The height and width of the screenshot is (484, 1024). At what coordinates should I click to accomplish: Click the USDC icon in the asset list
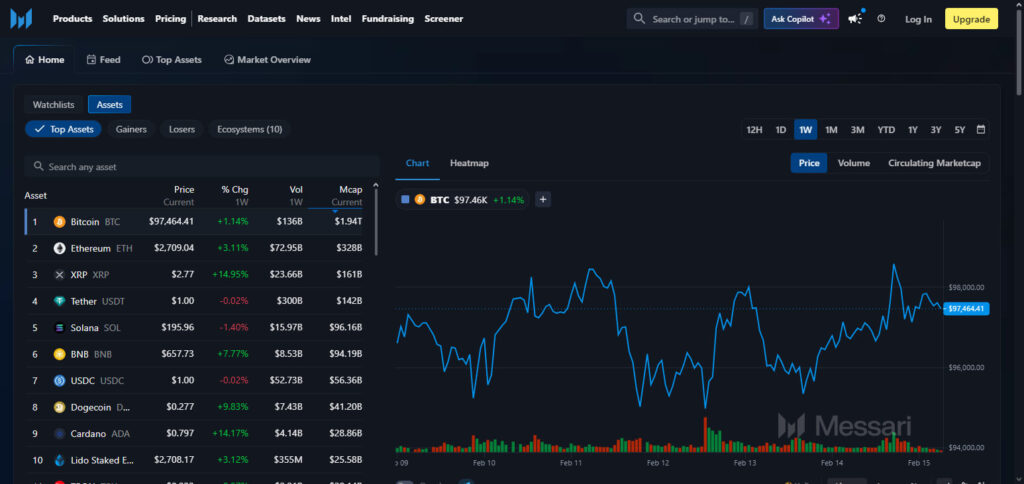[x=59, y=381]
